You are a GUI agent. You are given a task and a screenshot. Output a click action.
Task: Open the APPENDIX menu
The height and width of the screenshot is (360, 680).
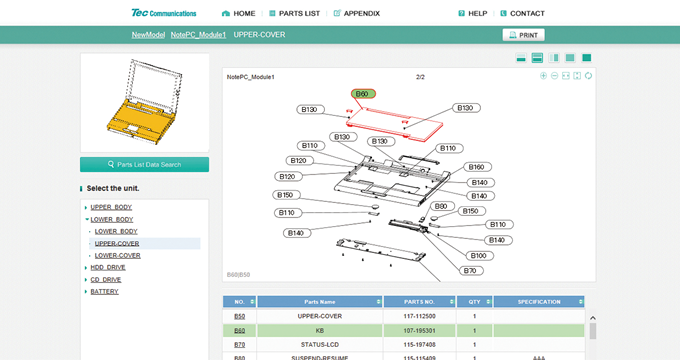[x=356, y=13]
